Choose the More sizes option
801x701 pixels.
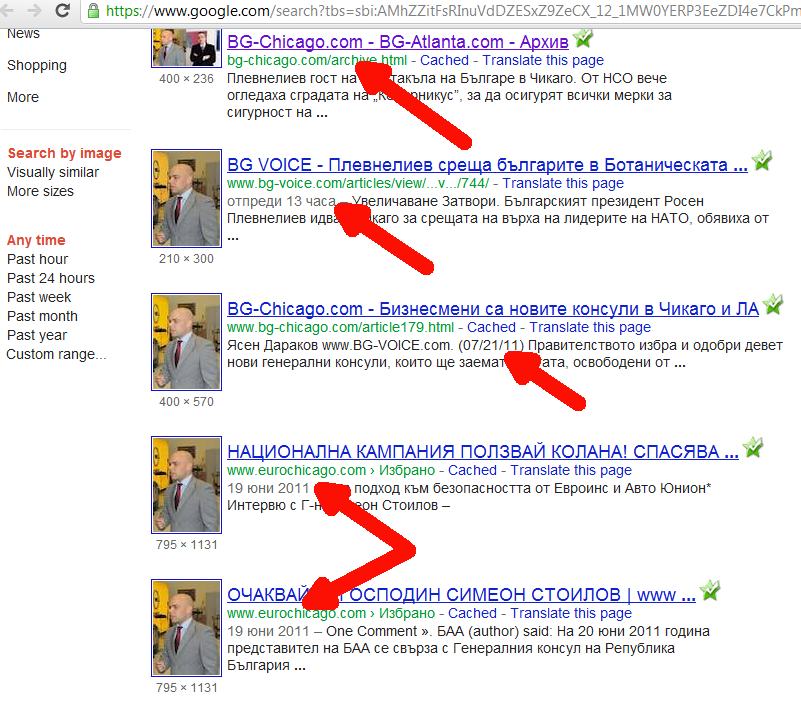pos(40,191)
